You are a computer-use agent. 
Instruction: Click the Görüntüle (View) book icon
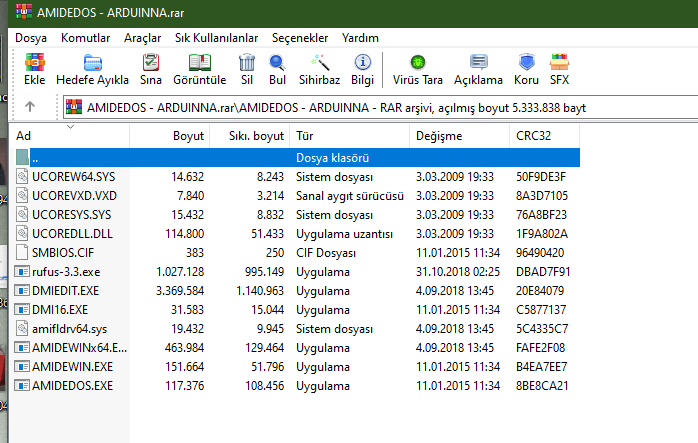199,62
